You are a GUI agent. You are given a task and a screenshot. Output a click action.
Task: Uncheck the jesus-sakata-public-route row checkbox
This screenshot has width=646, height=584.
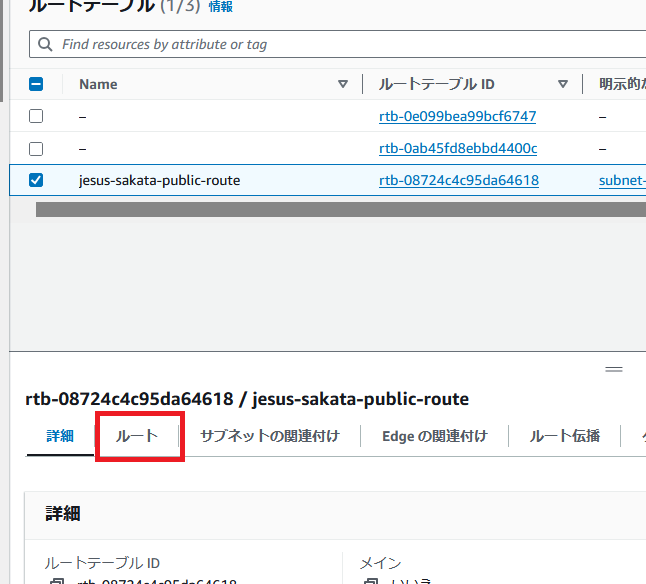[36, 180]
